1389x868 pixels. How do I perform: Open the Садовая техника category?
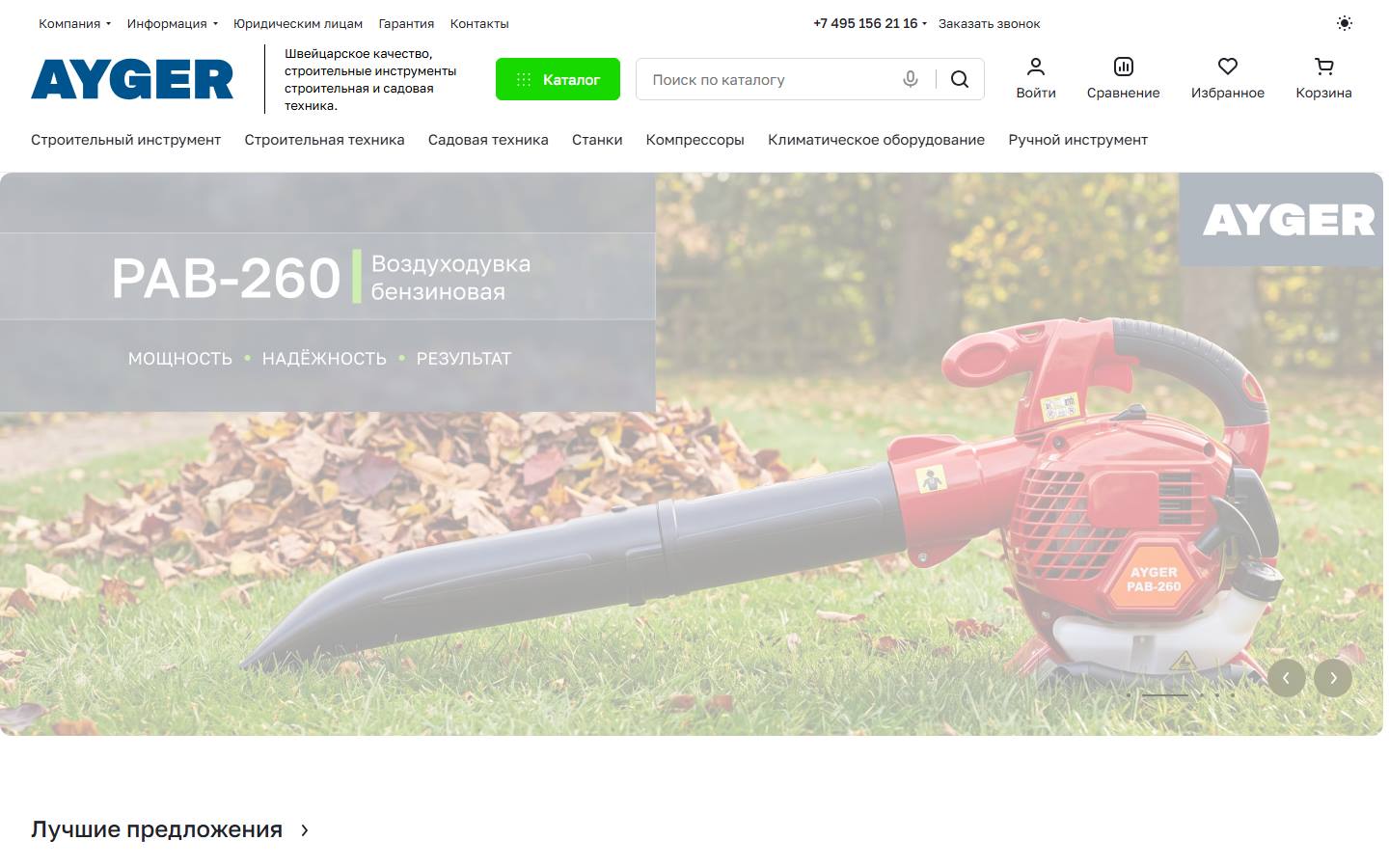[488, 140]
